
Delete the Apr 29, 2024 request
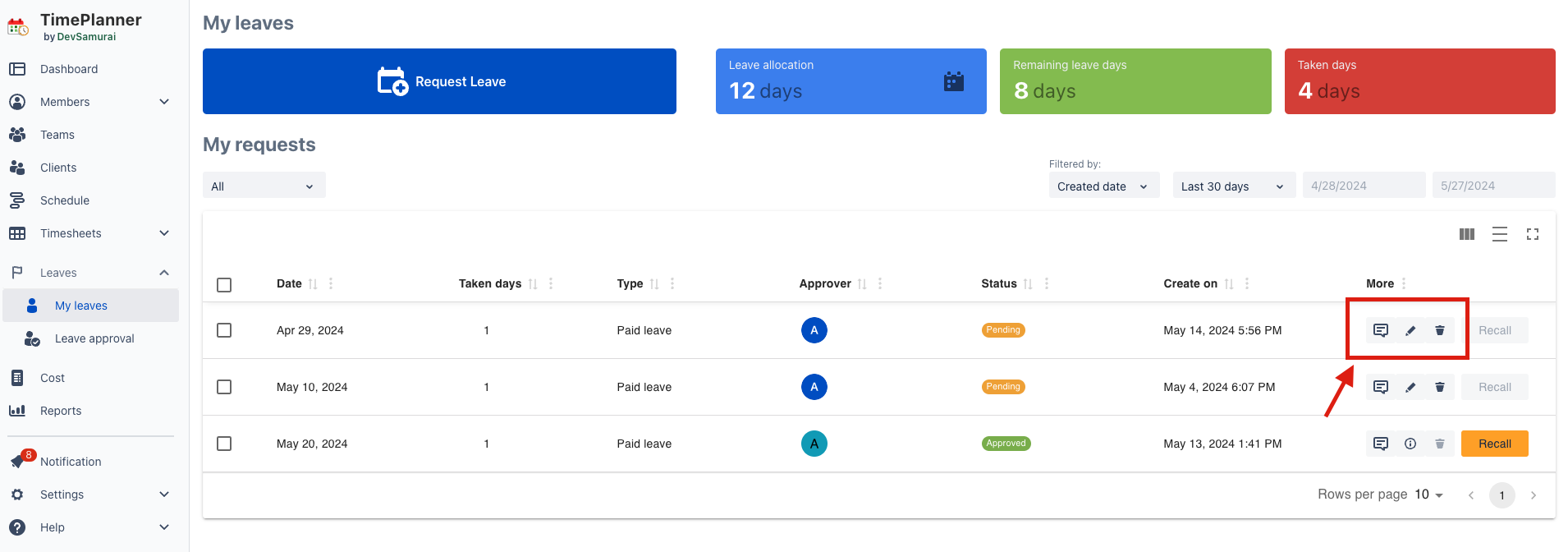1440,330
